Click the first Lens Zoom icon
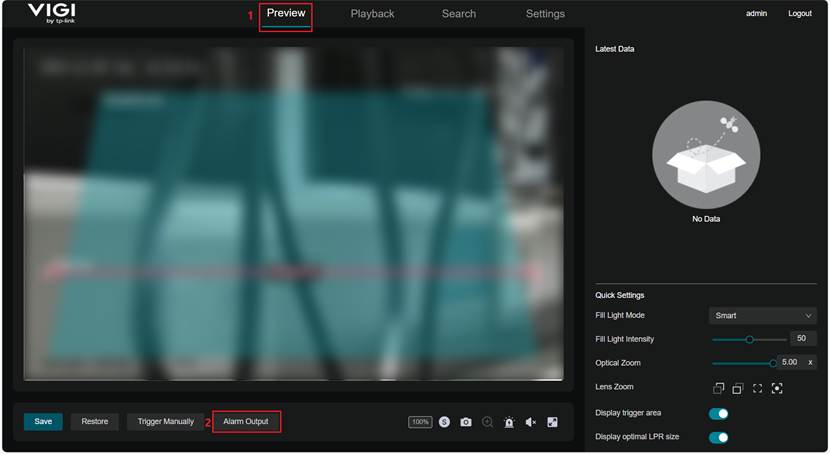This screenshot has height=454, width=830. coord(718,388)
